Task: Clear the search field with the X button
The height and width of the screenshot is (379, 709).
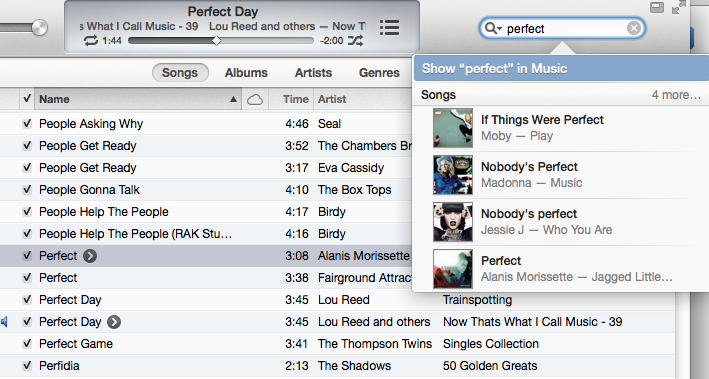Action: 634,28
